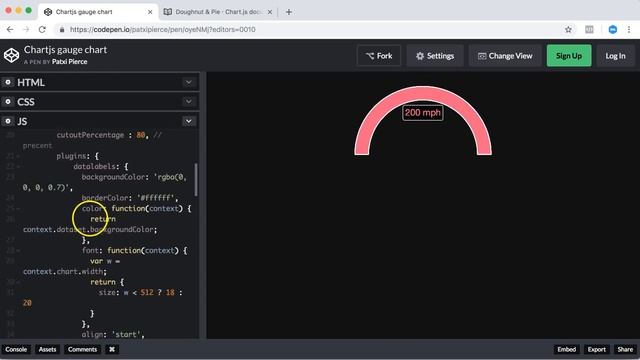
Task: Open the Console panel
Action: (x=16, y=349)
